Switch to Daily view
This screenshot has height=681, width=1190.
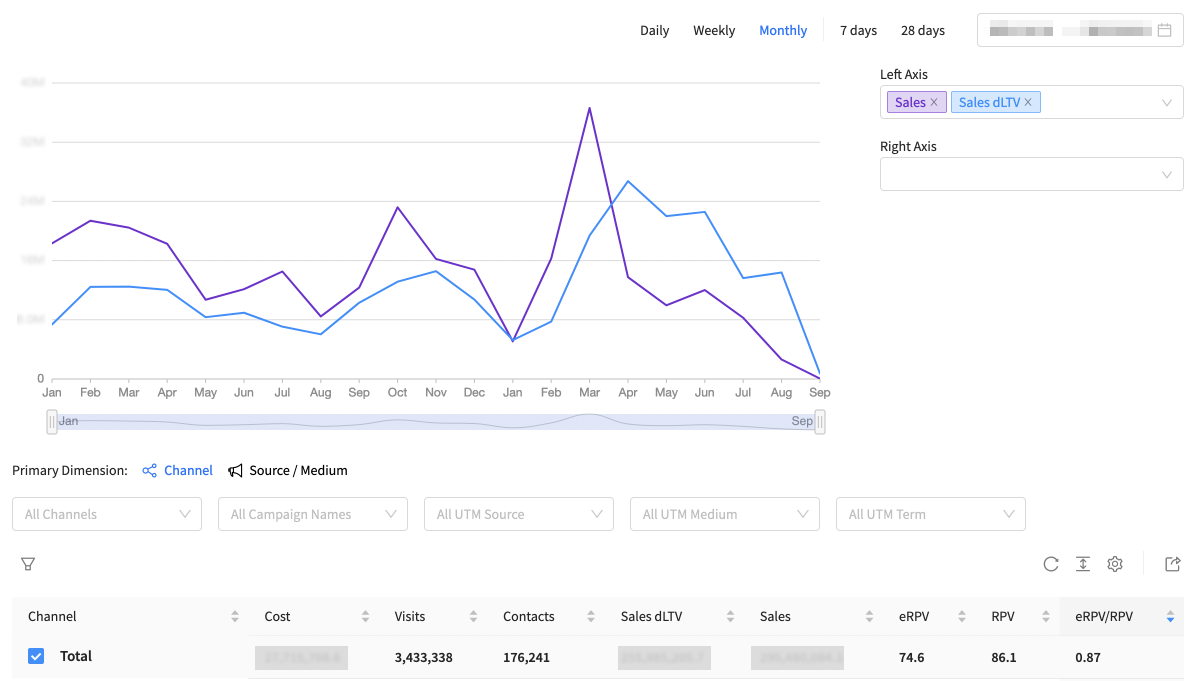click(654, 30)
